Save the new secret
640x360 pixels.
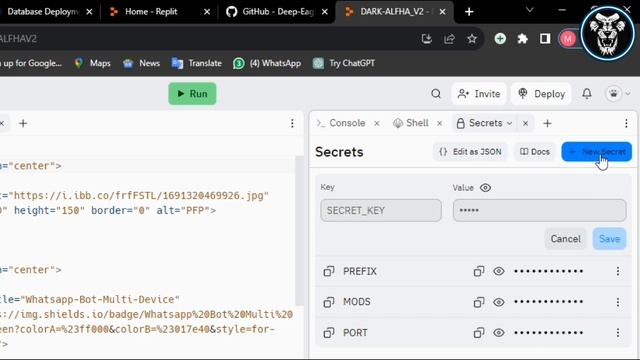(x=609, y=239)
